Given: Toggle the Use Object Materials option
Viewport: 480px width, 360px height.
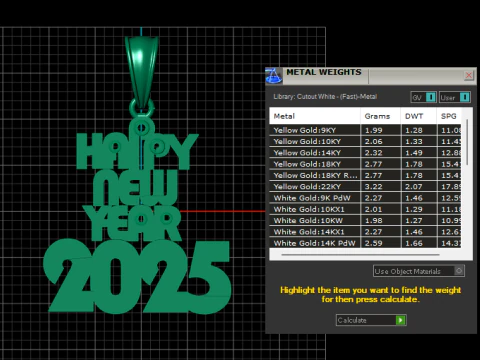Looking at the screenshot, I should point(419,271).
